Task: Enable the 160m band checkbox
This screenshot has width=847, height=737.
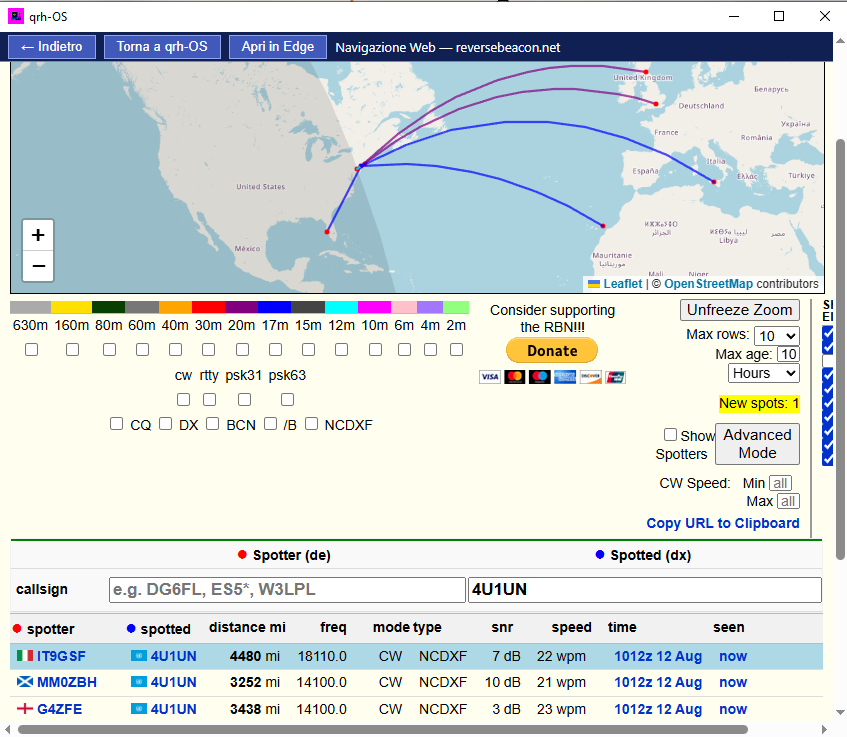Action: coord(72,350)
